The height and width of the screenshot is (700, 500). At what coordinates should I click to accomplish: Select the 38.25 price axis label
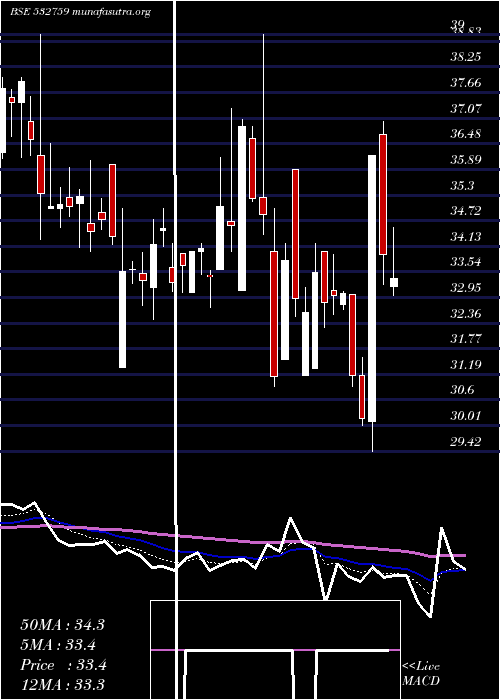pyautogui.click(x=466, y=57)
